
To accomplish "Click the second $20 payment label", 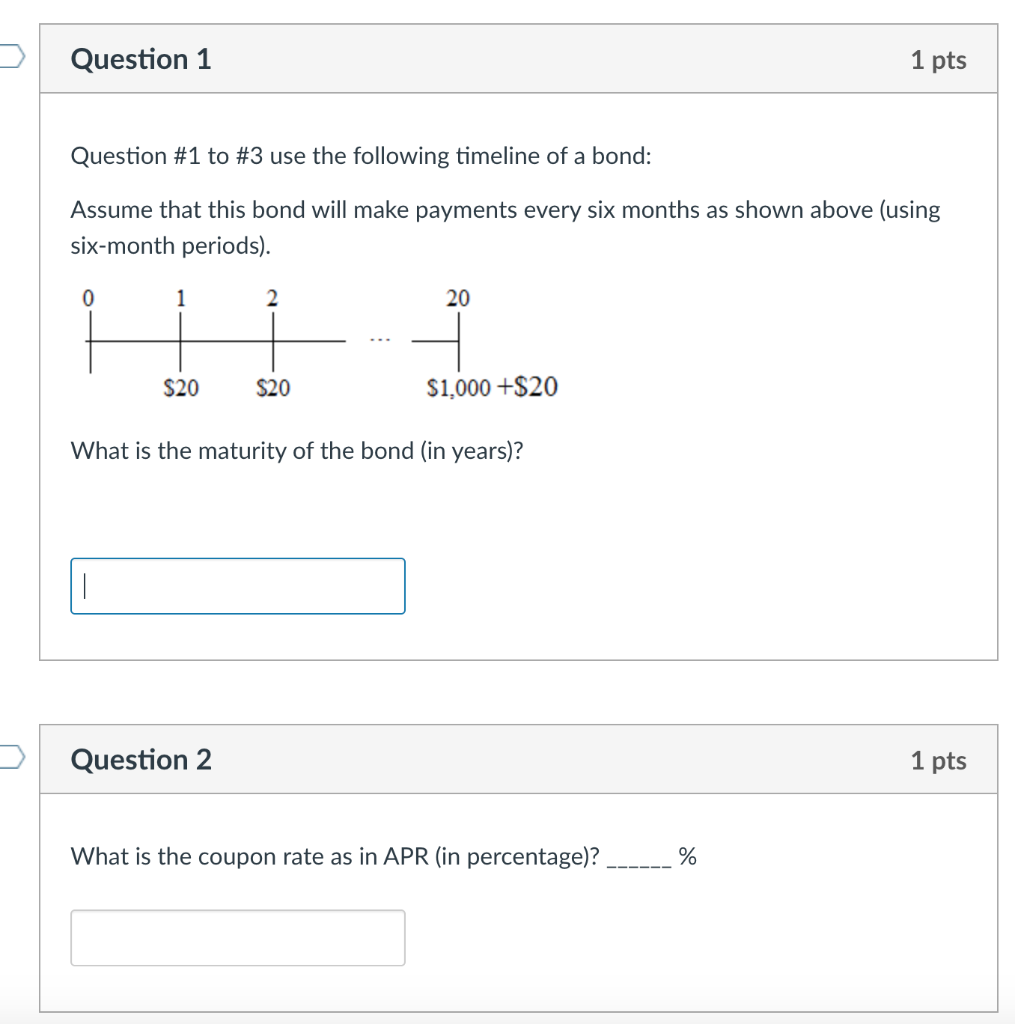I will pyautogui.click(x=272, y=388).
